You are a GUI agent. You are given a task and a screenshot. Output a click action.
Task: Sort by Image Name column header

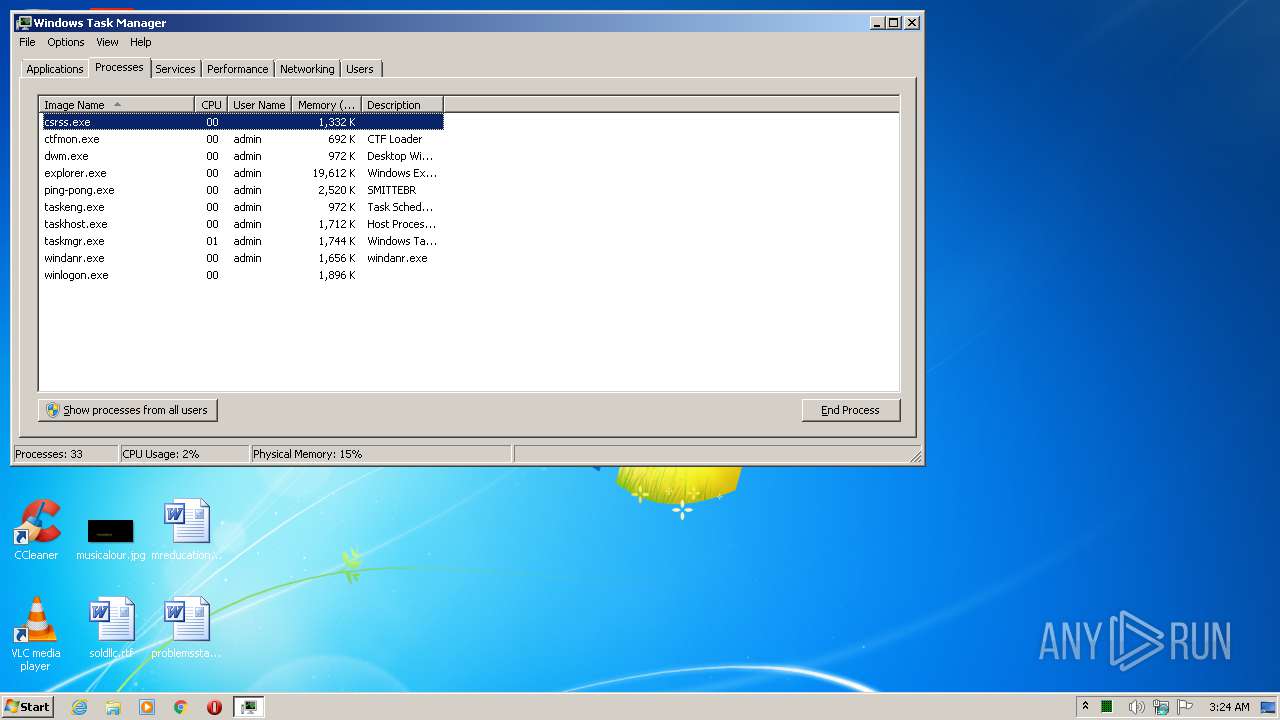click(x=116, y=104)
